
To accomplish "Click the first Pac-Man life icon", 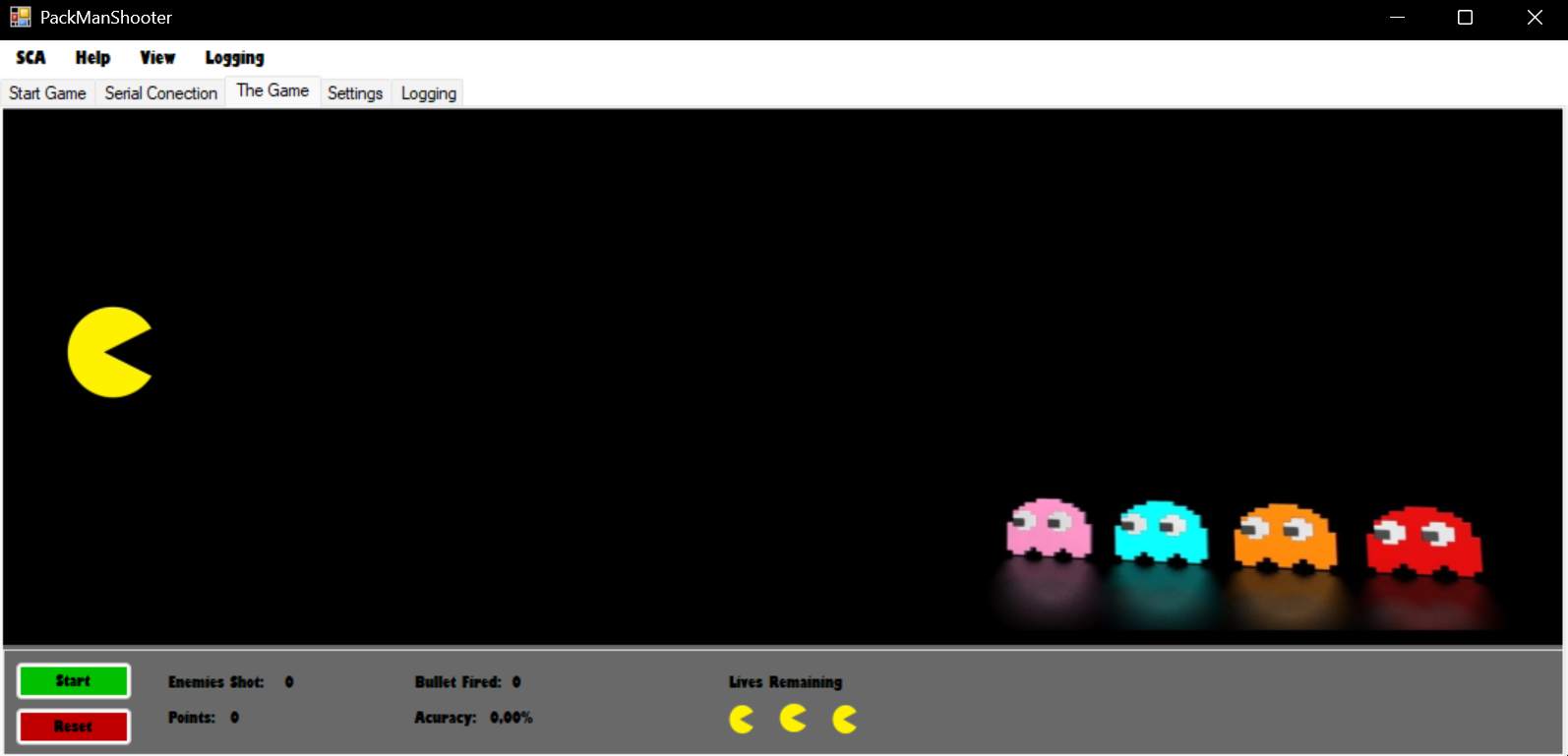I will point(742,720).
